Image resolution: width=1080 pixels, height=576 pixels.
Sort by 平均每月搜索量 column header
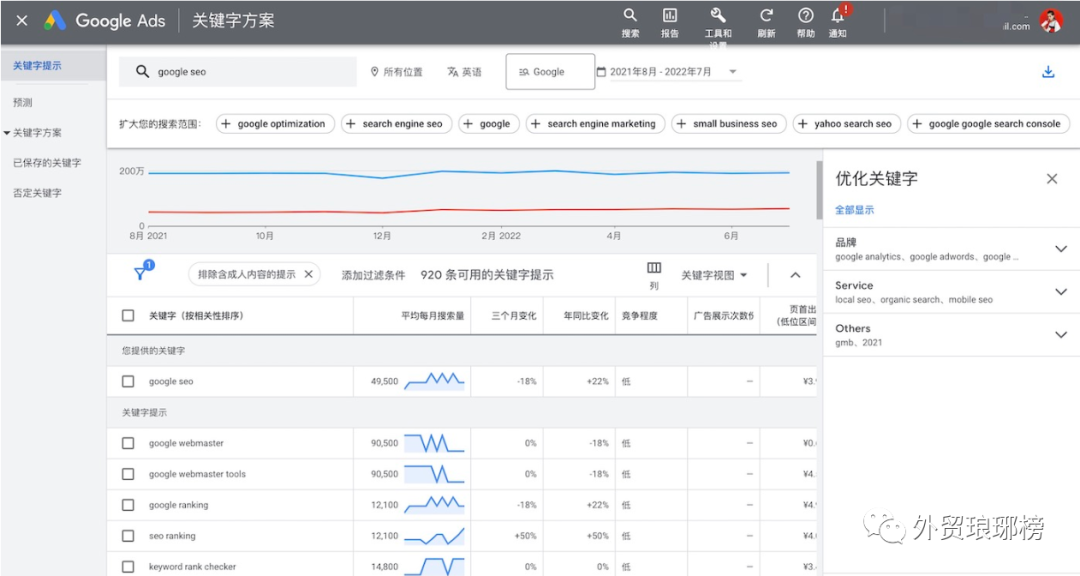(x=433, y=316)
